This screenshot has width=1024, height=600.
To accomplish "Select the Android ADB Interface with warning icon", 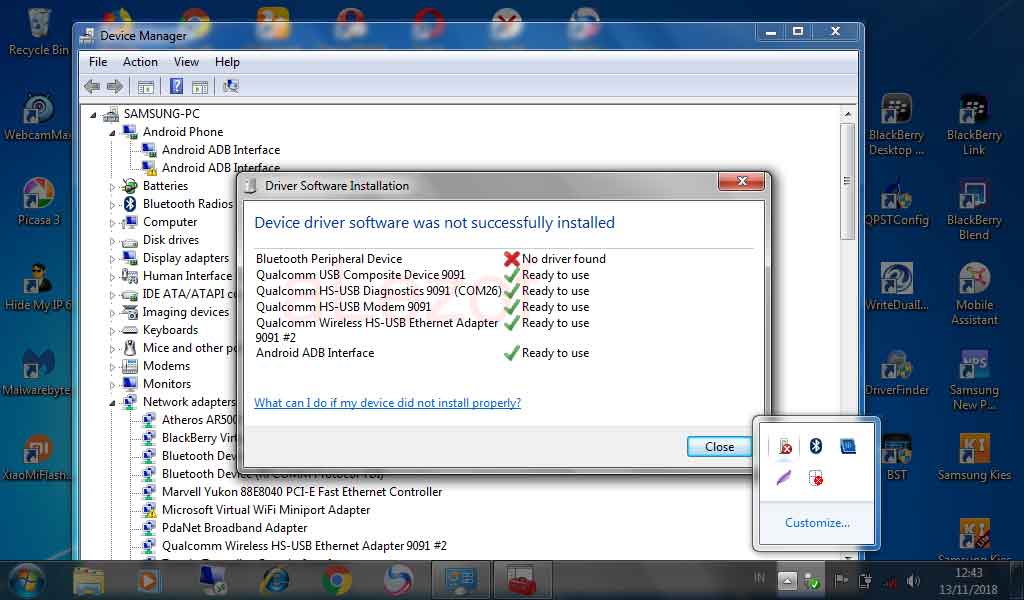I will coord(221,168).
